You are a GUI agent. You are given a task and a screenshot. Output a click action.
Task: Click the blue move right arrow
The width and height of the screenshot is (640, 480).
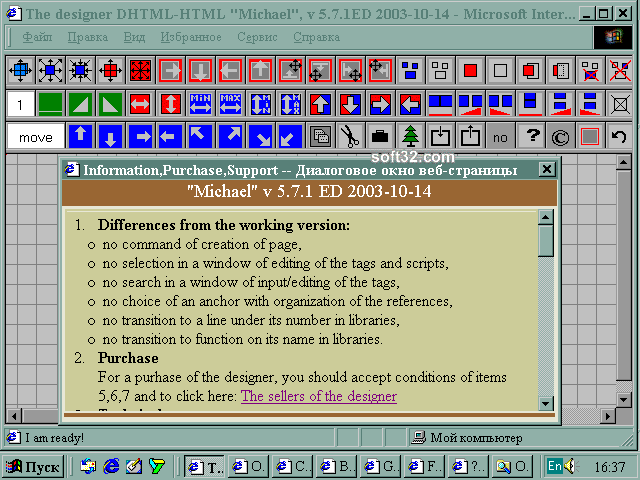tap(140, 136)
